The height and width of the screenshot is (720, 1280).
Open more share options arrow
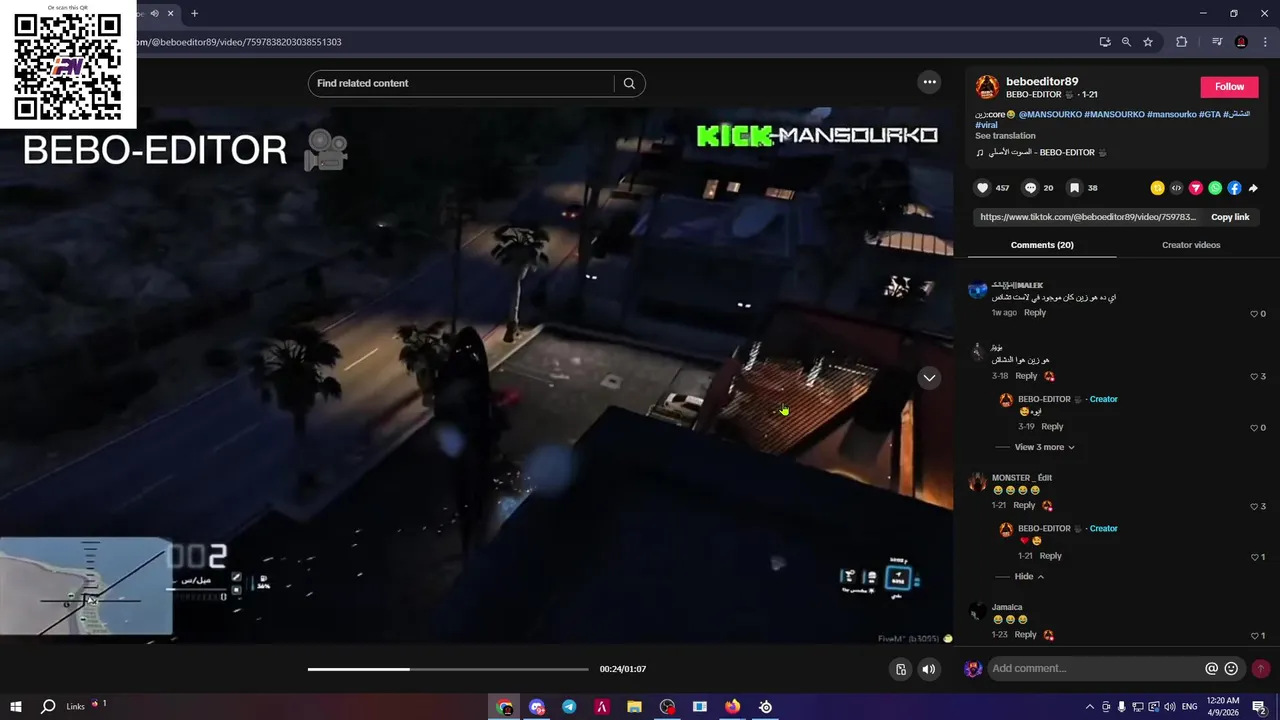[1253, 188]
